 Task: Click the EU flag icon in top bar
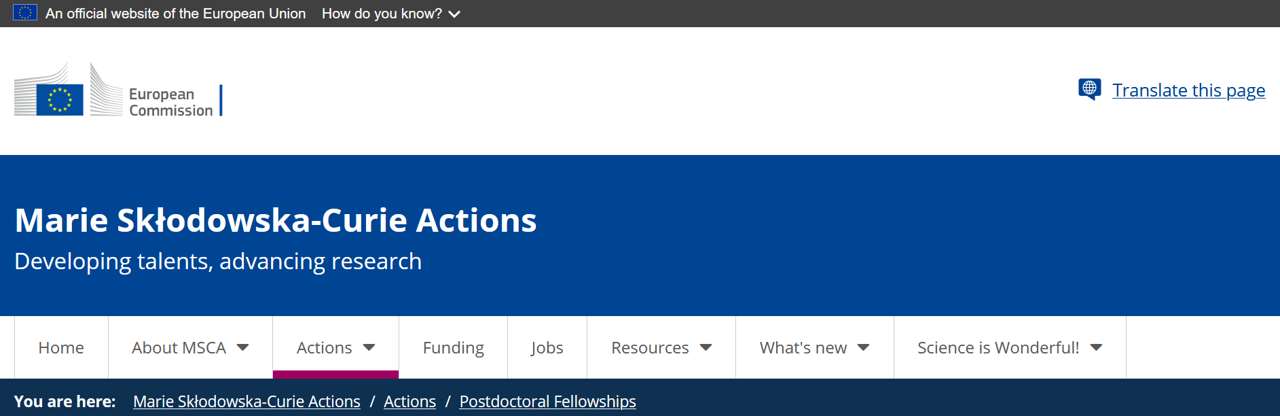pyautogui.click(x=25, y=13)
